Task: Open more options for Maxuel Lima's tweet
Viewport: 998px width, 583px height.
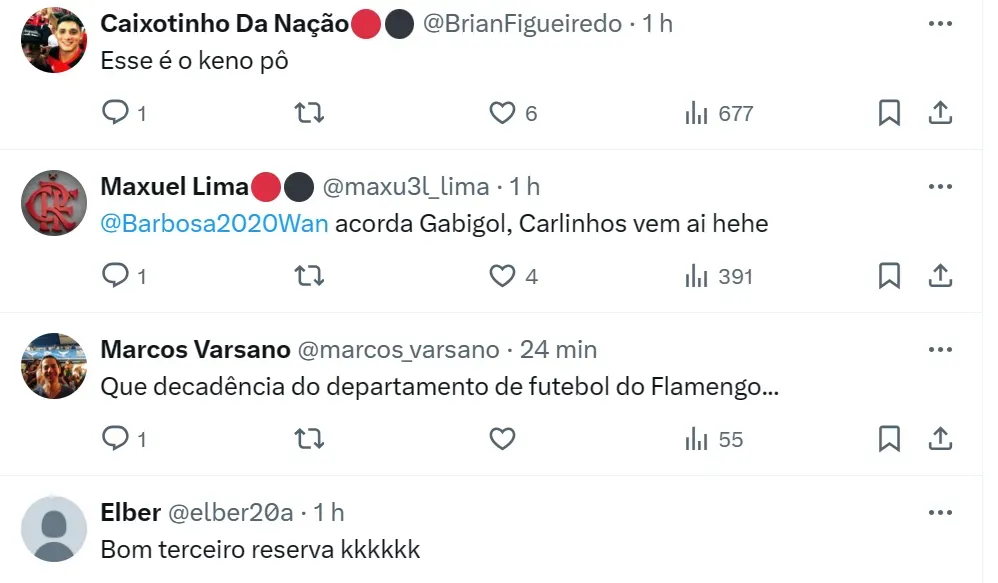Action: coord(940,186)
